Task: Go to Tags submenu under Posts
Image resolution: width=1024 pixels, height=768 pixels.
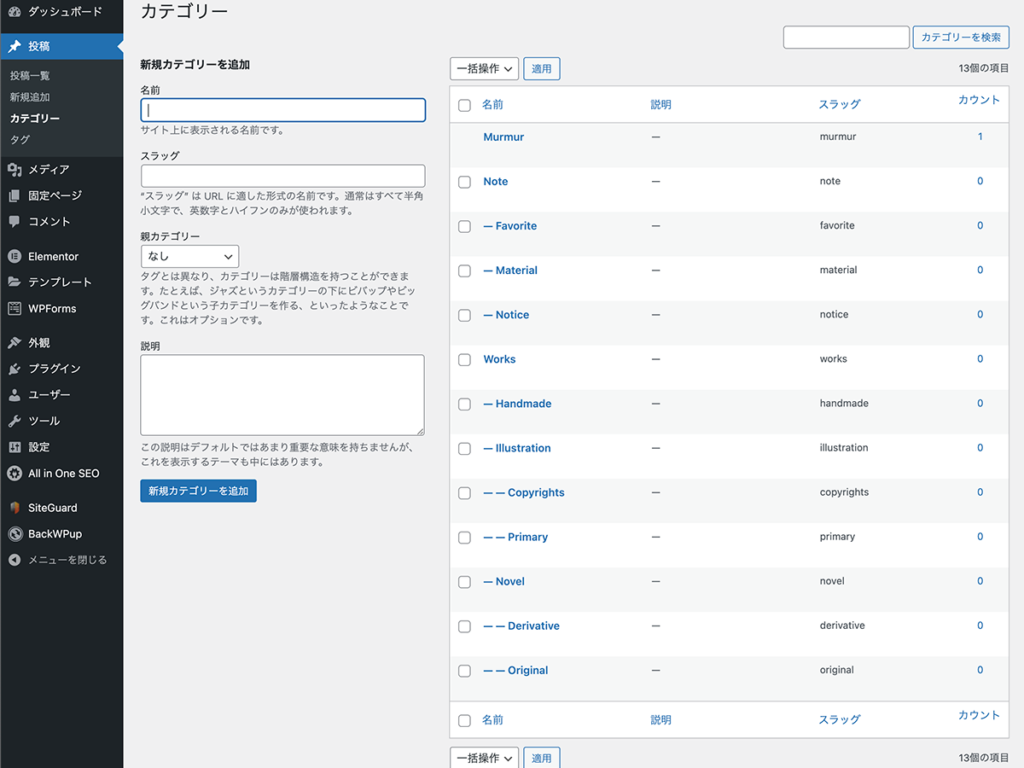Action: (20, 140)
